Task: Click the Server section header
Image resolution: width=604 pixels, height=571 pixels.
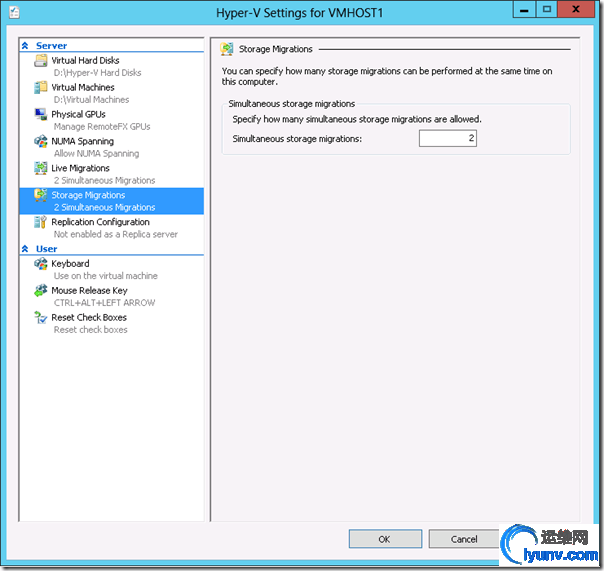Action: (112, 46)
